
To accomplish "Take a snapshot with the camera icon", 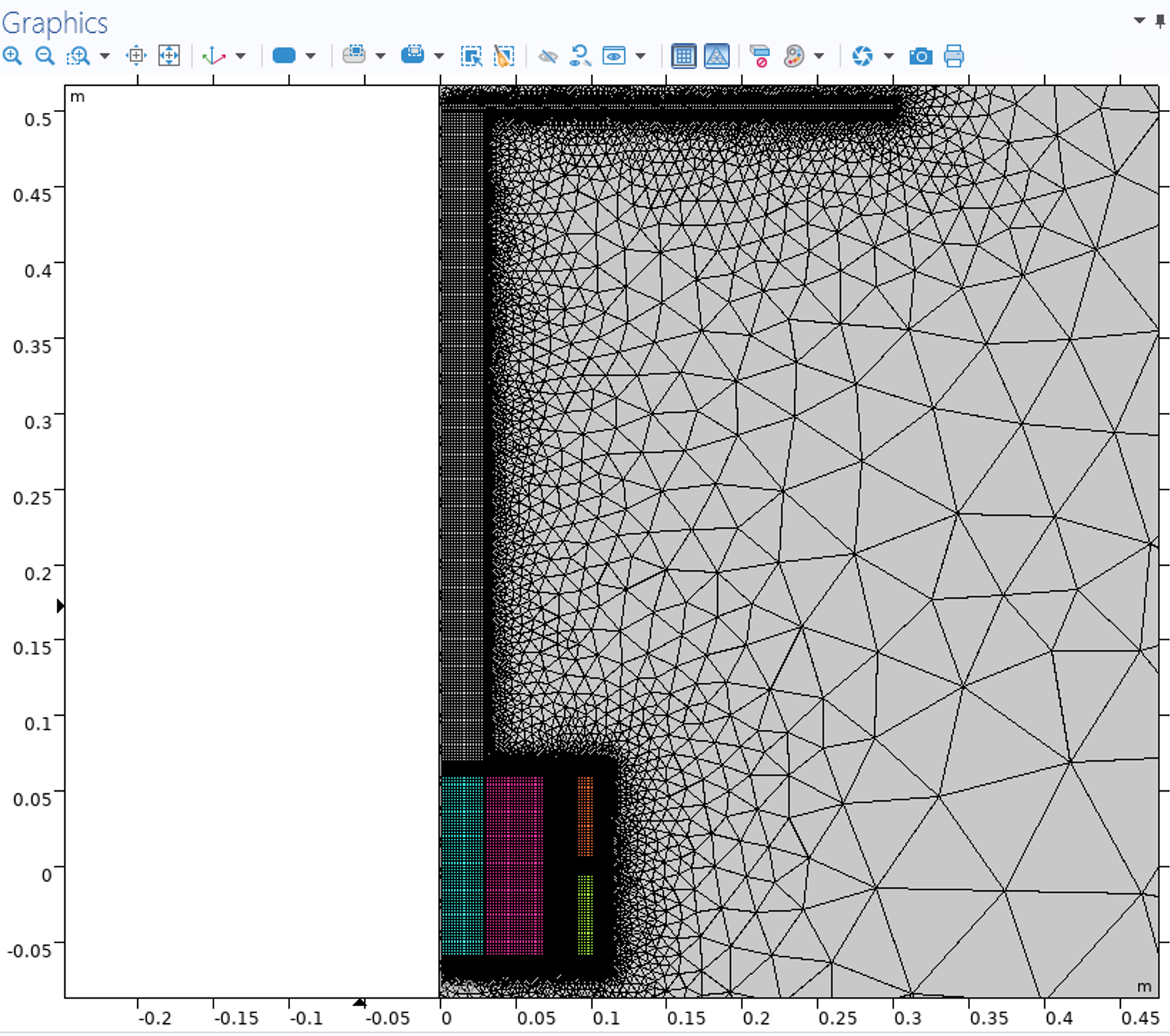I will click(x=921, y=56).
